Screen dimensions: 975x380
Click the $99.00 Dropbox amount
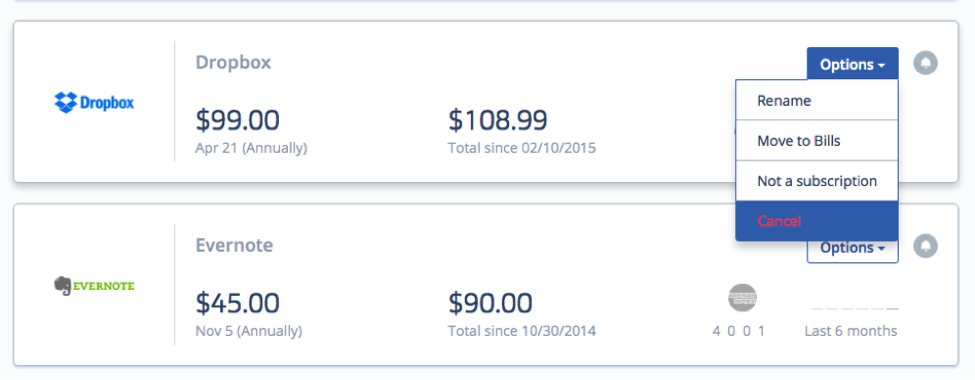click(x=238, y=120)
